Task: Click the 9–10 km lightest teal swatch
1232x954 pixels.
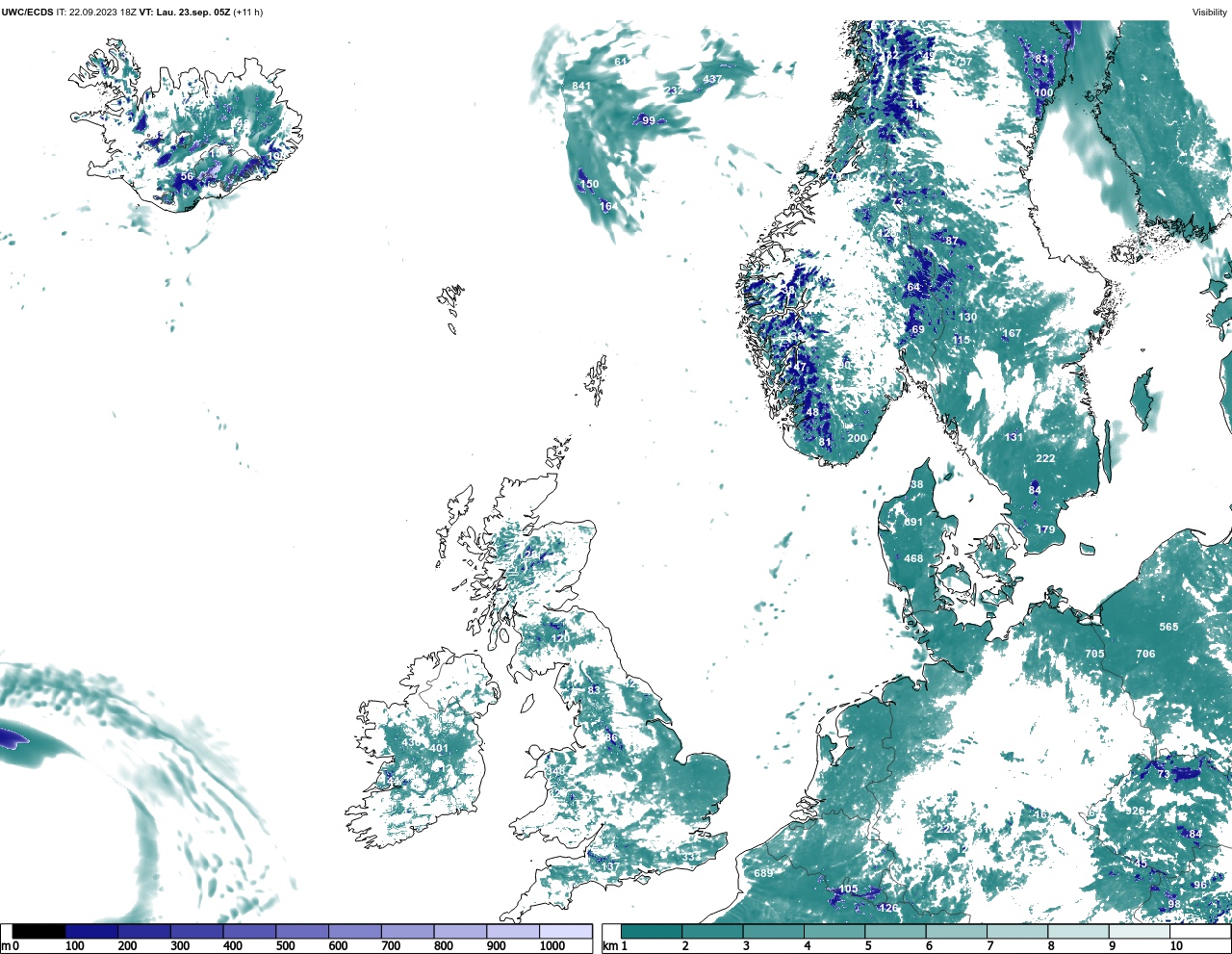Action: coord(1139,932)
